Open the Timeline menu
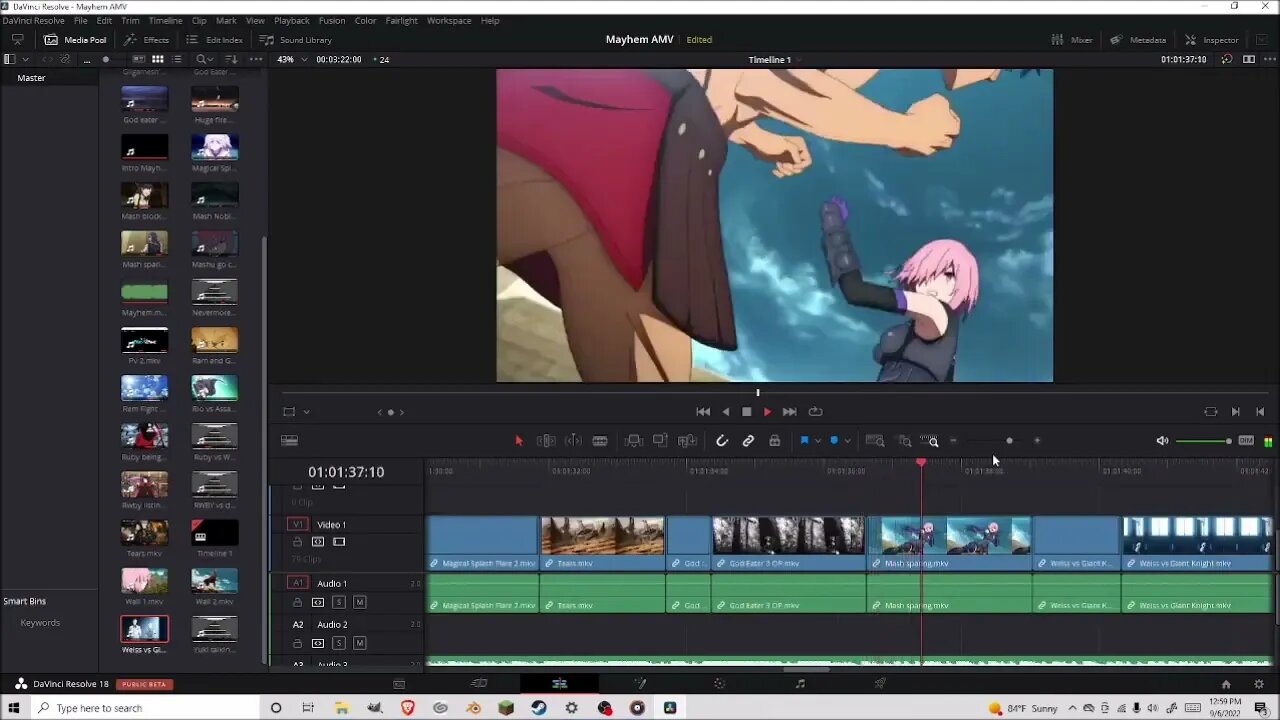This screenshot has height=720, width=1280. tap(165, 20)
